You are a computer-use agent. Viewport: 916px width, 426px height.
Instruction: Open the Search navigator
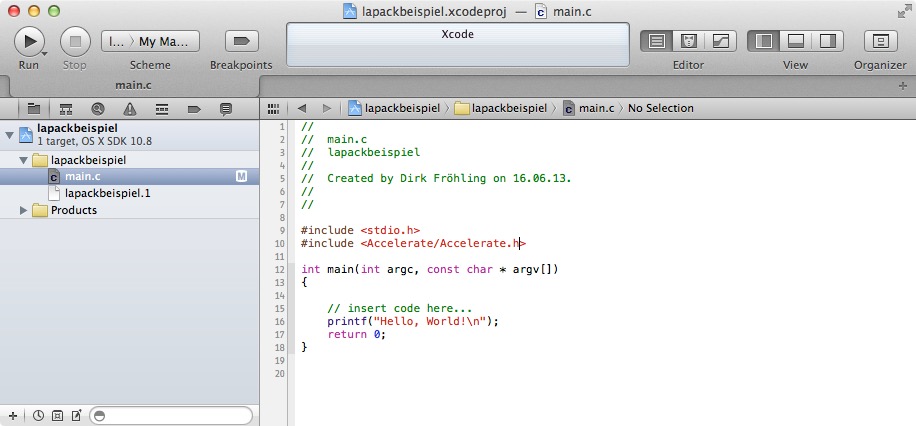[98, 108]
